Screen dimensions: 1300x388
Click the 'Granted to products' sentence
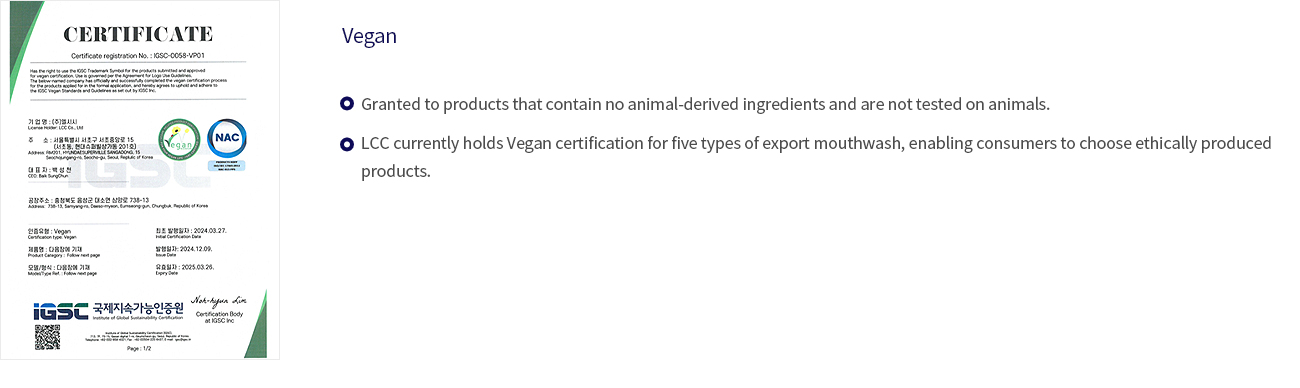pyautogui.click(x=705, y=104)
